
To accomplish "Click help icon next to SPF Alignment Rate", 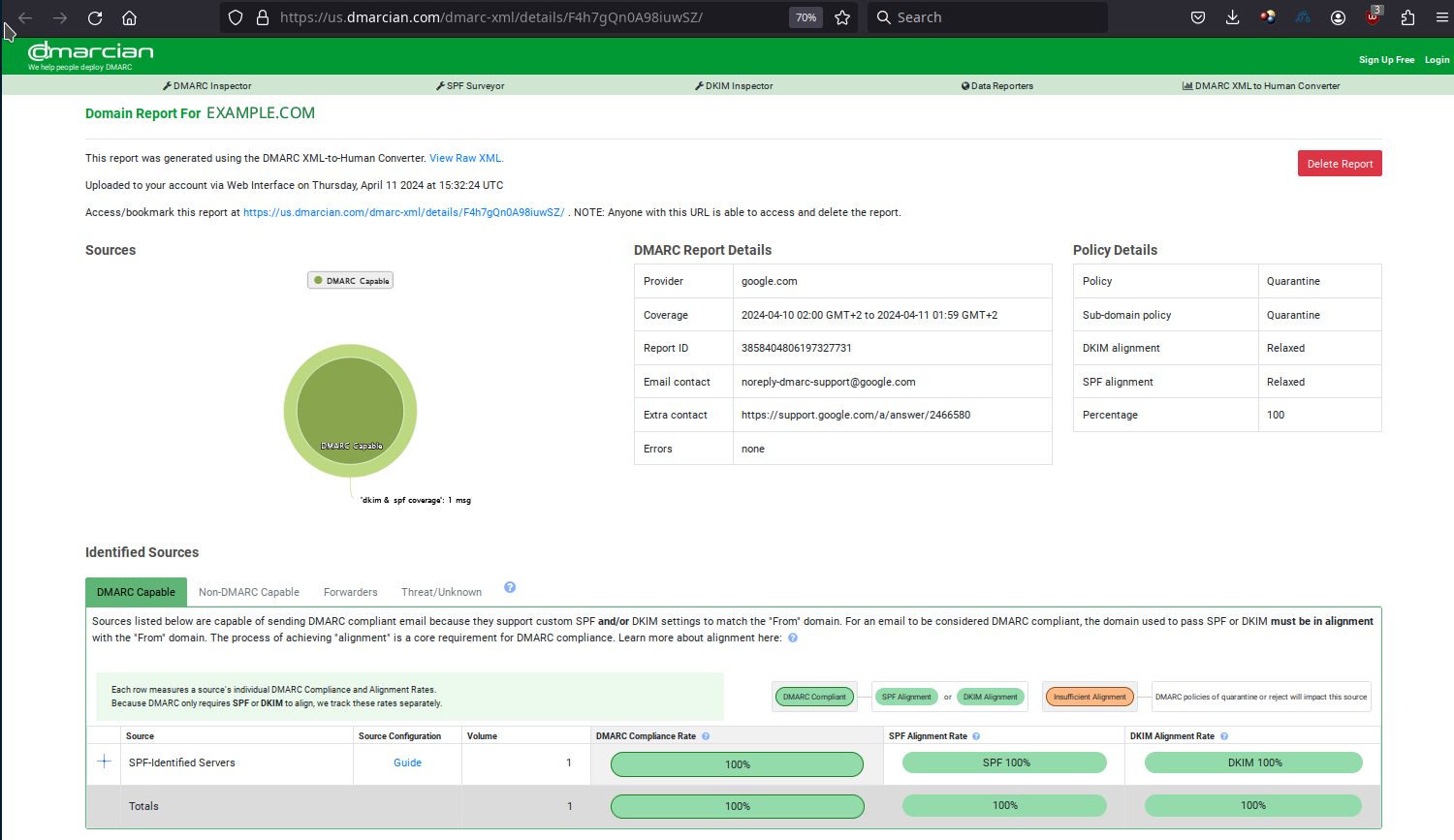I will point(976,736).
